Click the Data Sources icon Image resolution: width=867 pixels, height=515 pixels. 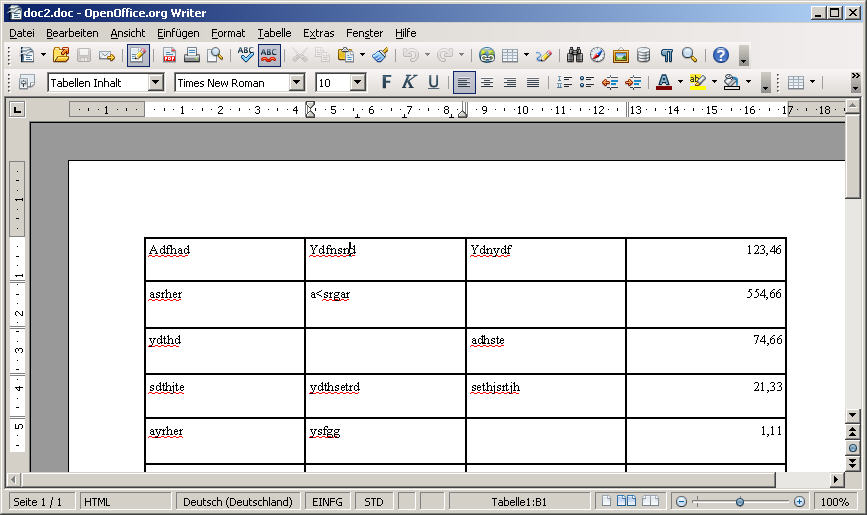(643, 55)
